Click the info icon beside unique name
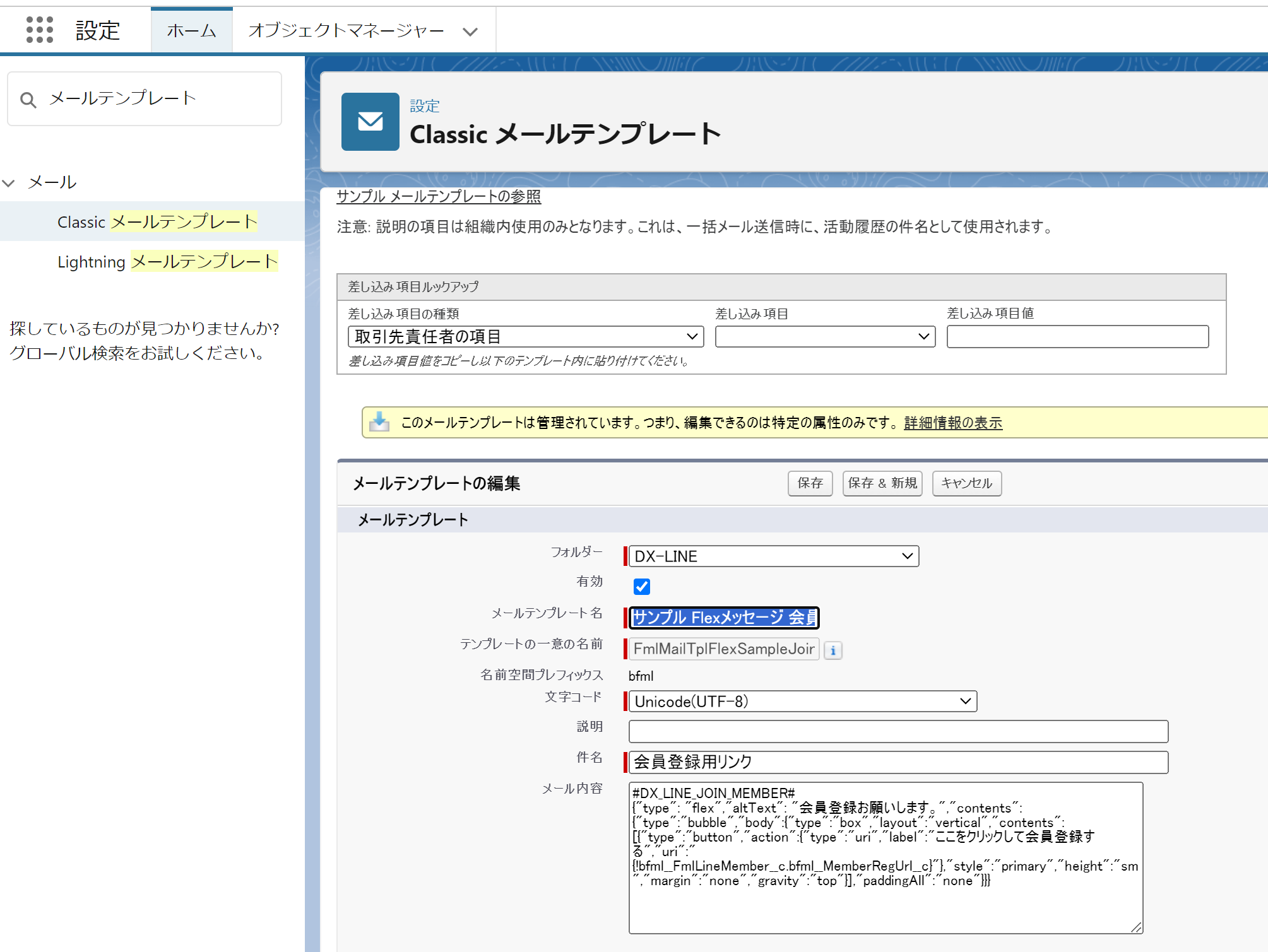 pyautogui.click(x=833, y=650)
